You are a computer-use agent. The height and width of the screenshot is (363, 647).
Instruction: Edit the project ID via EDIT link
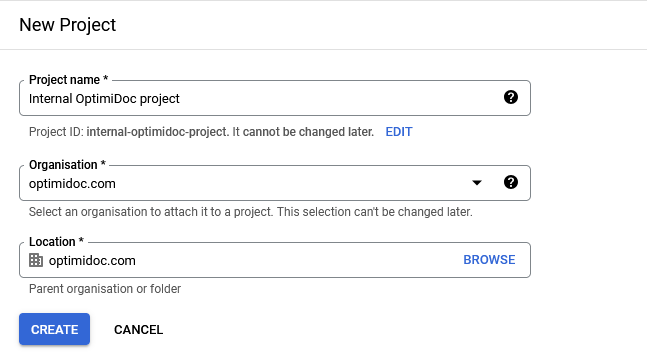[399, 132]
